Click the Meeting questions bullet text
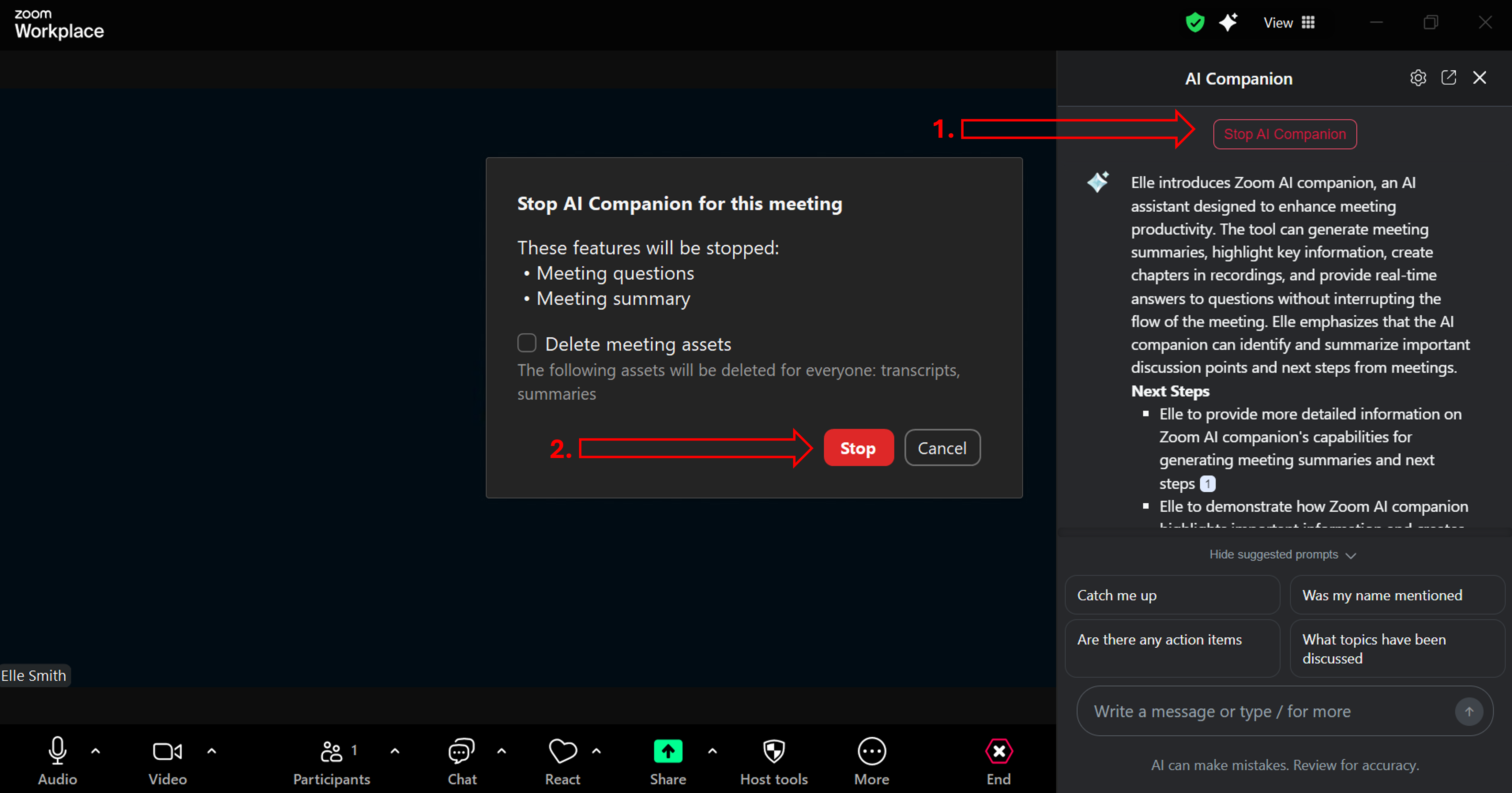 point(615,273)
